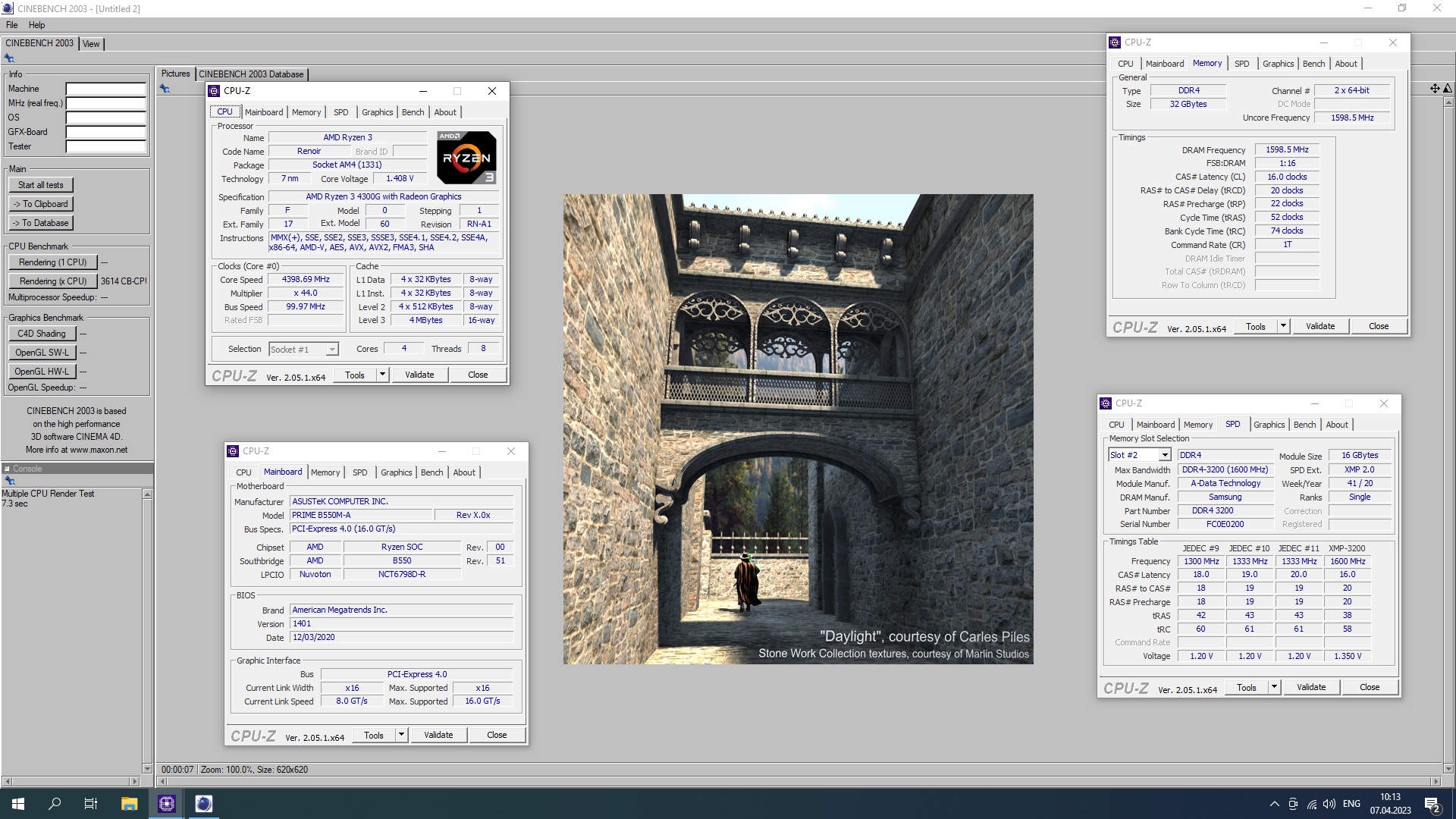The height and width of the screenshot is (819, 1456).
Task: Click the Ryzen 3 logo in CPU-Z
Action: point(467,158)
